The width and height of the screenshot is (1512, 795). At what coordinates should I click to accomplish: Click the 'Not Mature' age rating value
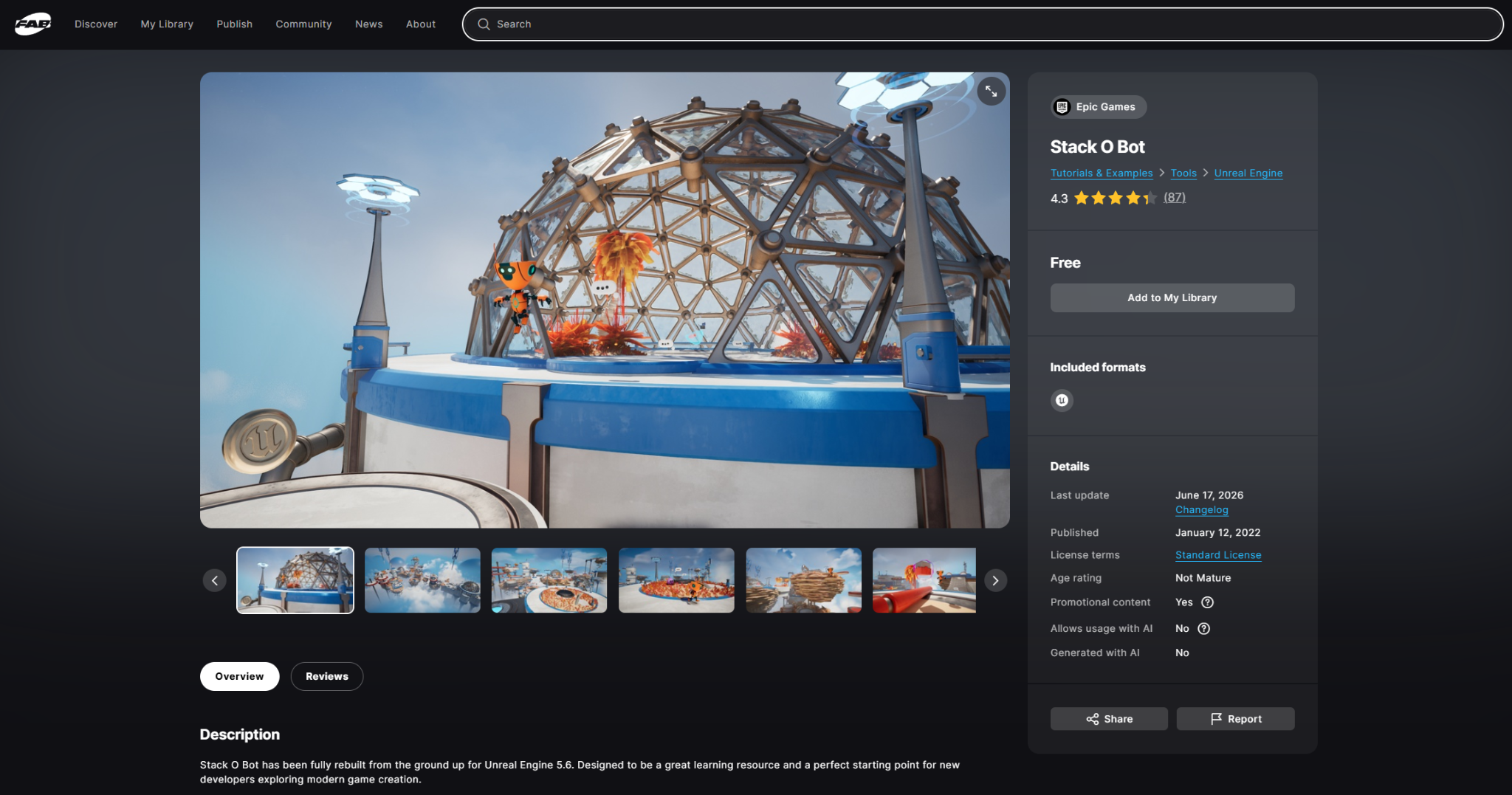(x=1203, y=578)
